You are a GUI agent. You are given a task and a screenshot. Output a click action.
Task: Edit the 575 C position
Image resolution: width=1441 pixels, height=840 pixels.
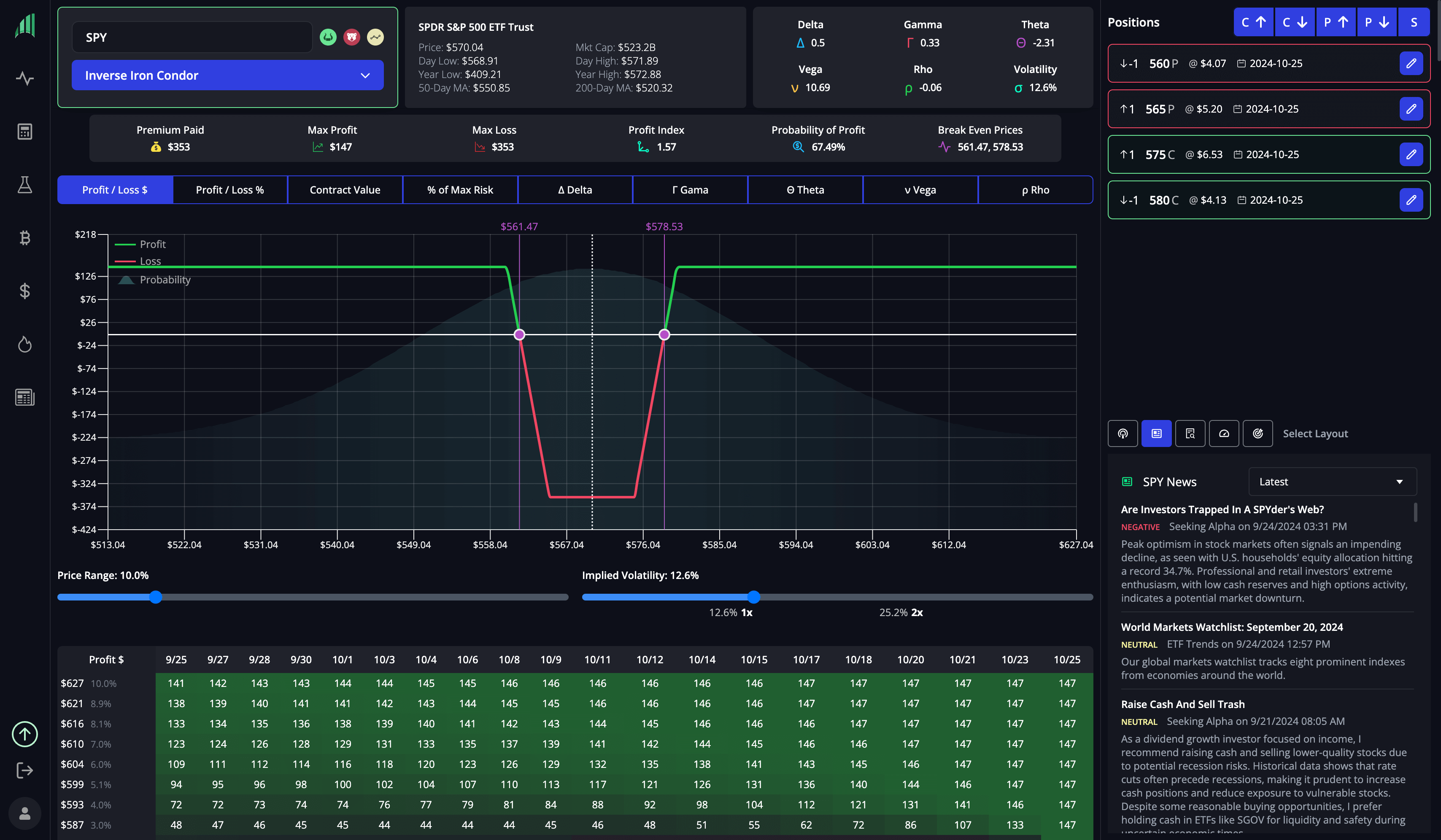(1411, 154)
